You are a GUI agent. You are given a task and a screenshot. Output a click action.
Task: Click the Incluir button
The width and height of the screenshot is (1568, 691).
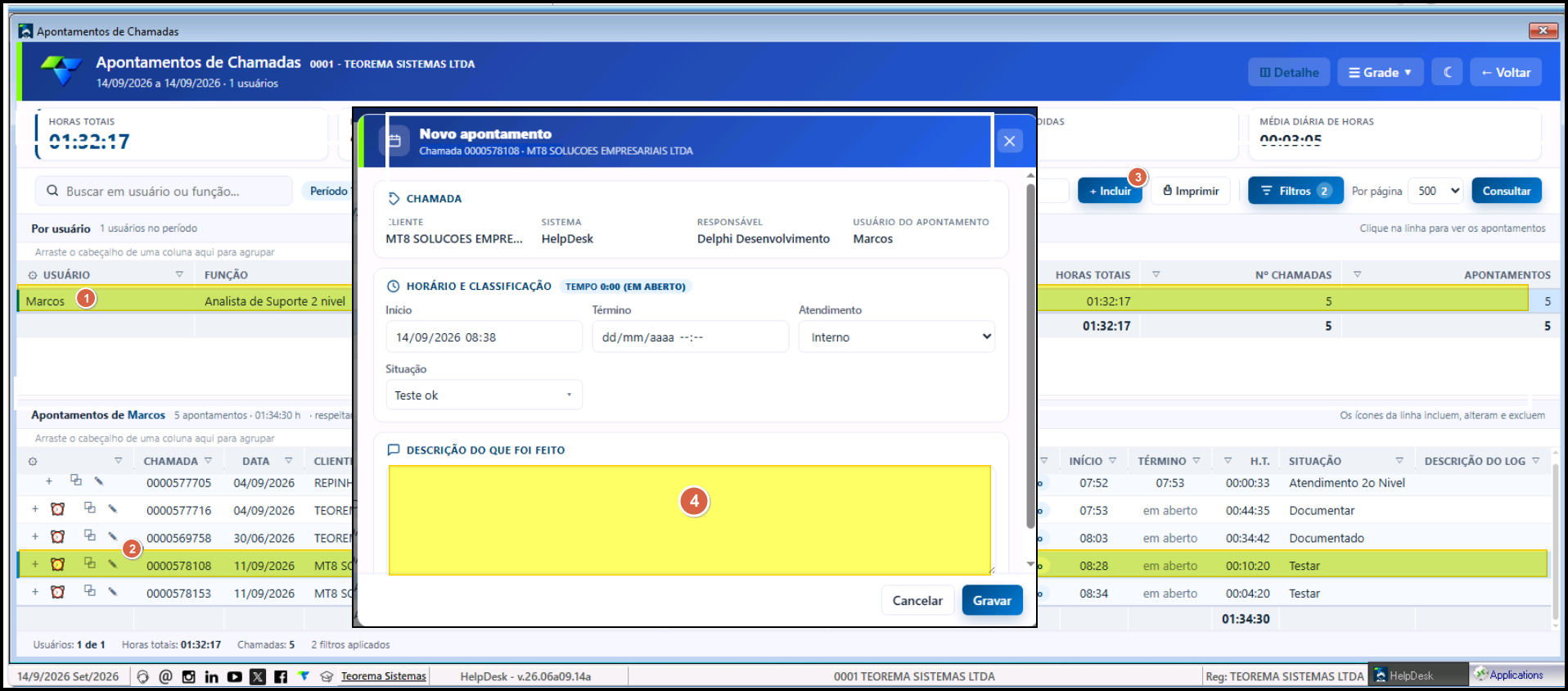pos(1110,191)
